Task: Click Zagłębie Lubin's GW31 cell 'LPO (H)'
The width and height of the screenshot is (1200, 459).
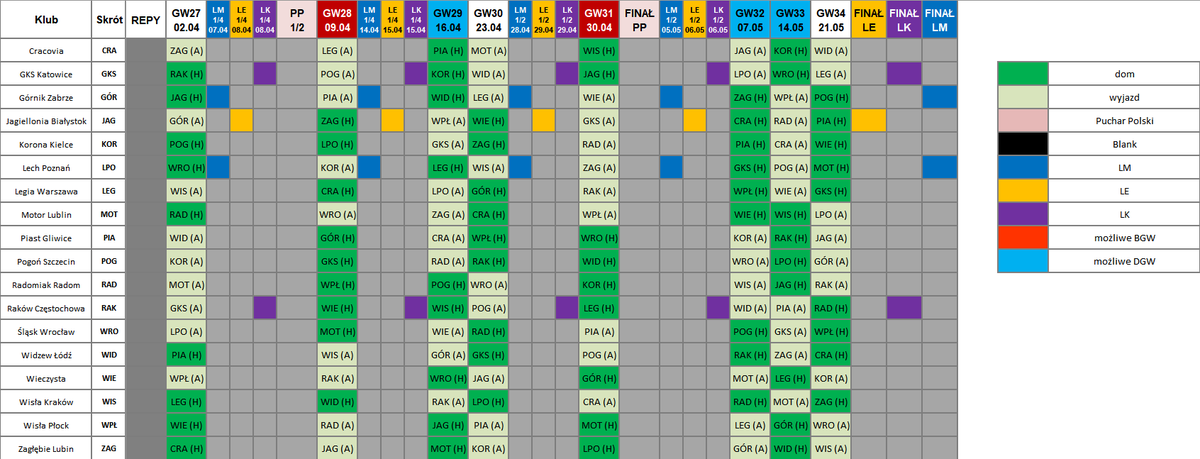Action: (x=599, y=448)
